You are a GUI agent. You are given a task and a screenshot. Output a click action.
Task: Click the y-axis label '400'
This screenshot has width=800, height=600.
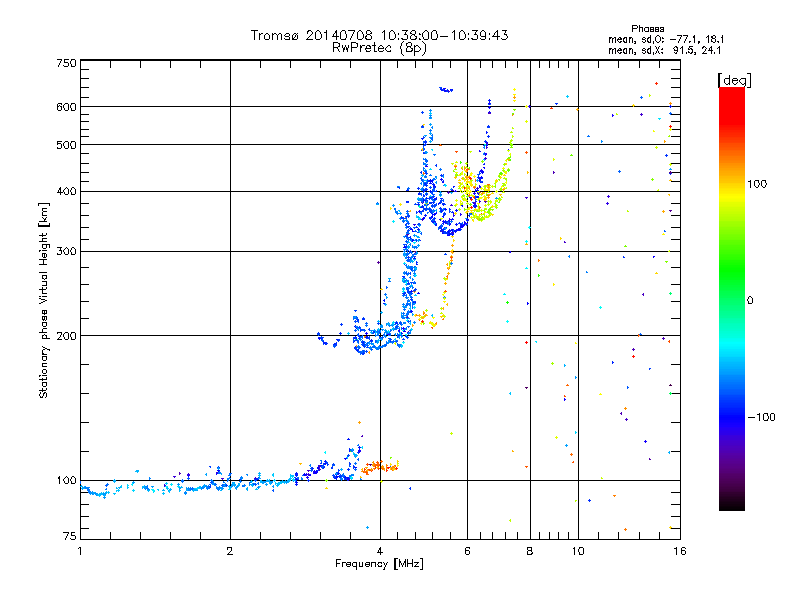tap(66, 191)
